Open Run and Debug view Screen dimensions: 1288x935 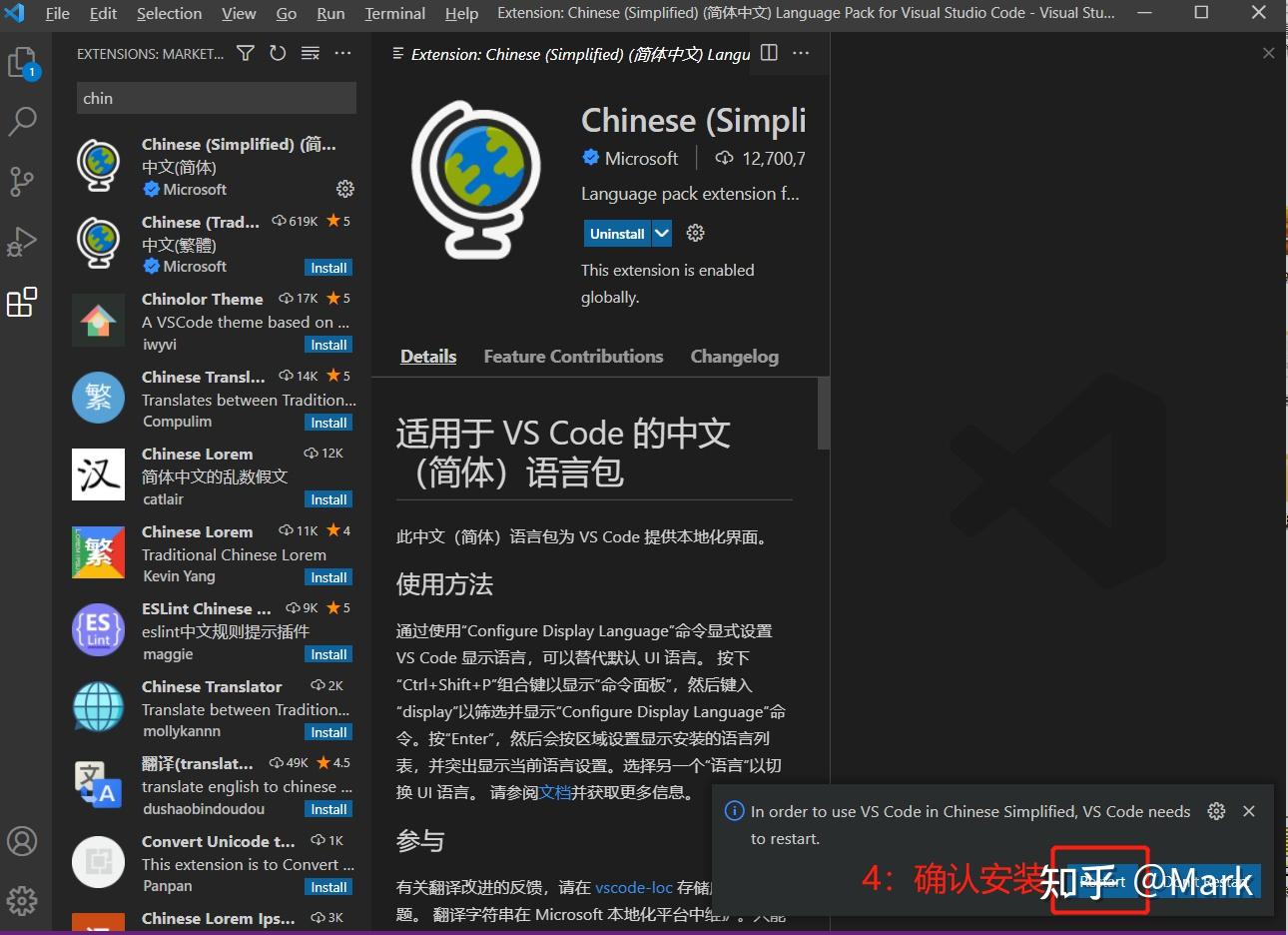tap(22, 242)
